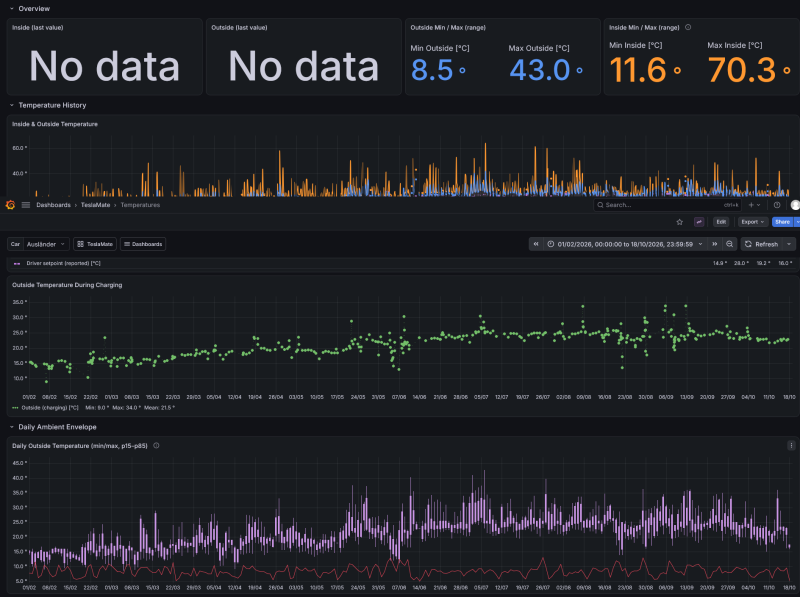Click the Min Outside value 8.5

438,70
